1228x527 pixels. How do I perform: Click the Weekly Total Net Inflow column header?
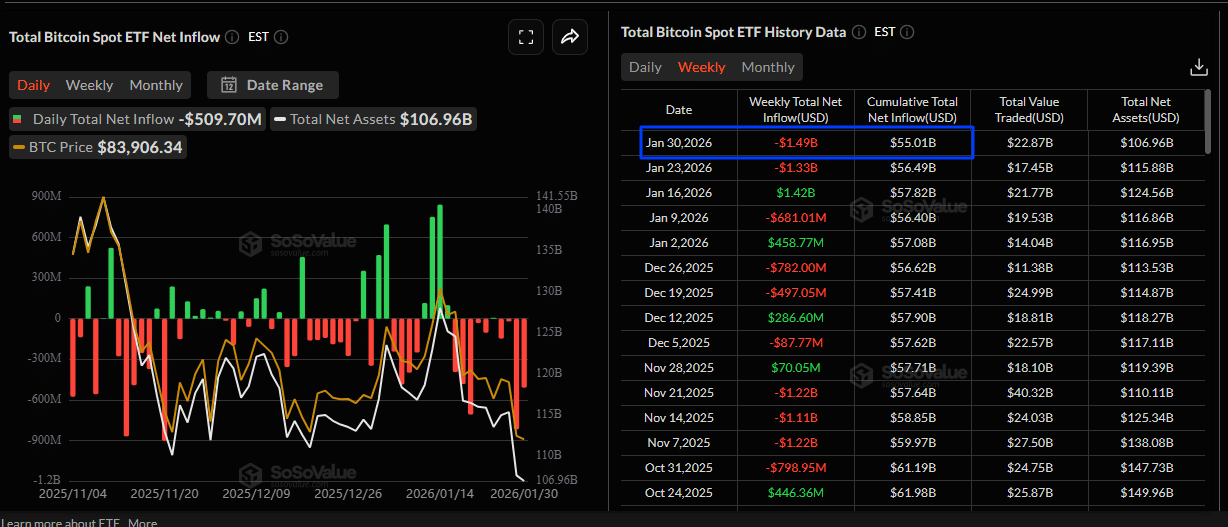[795, 110]
